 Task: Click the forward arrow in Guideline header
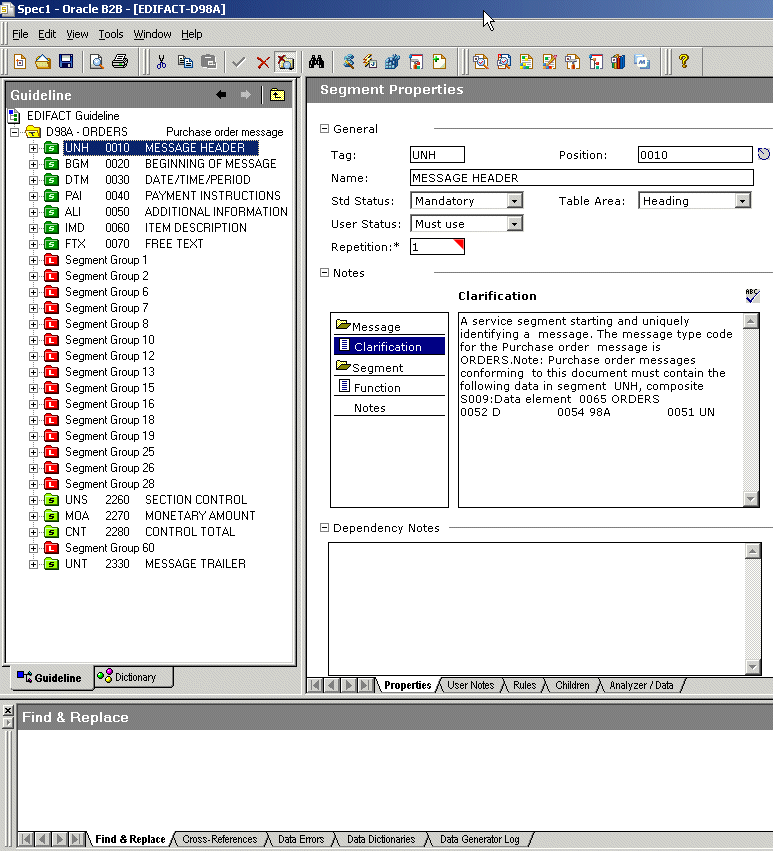pos(245,94)
